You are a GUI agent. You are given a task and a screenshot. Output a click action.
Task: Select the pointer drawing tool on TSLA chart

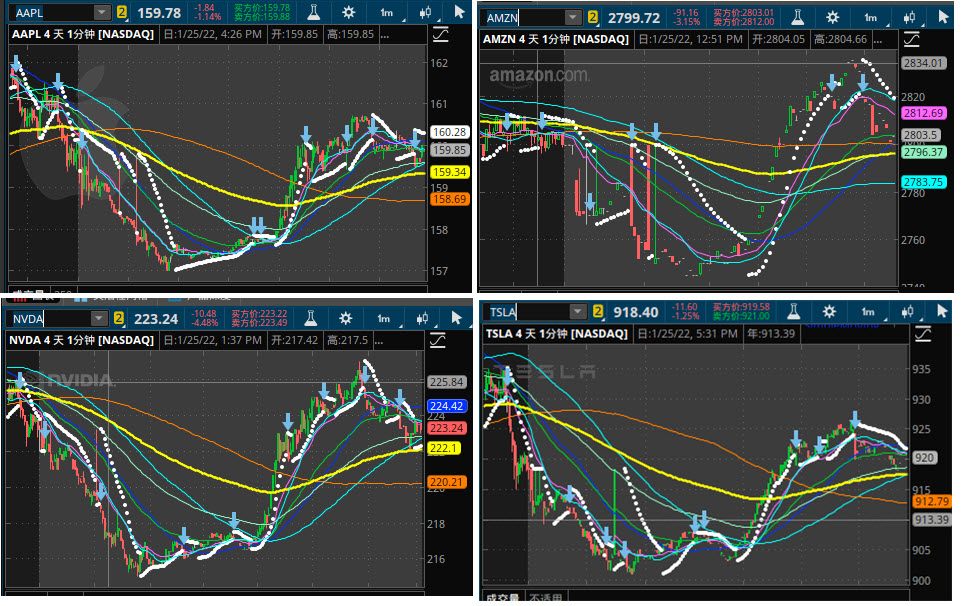[x=942, y=311]
